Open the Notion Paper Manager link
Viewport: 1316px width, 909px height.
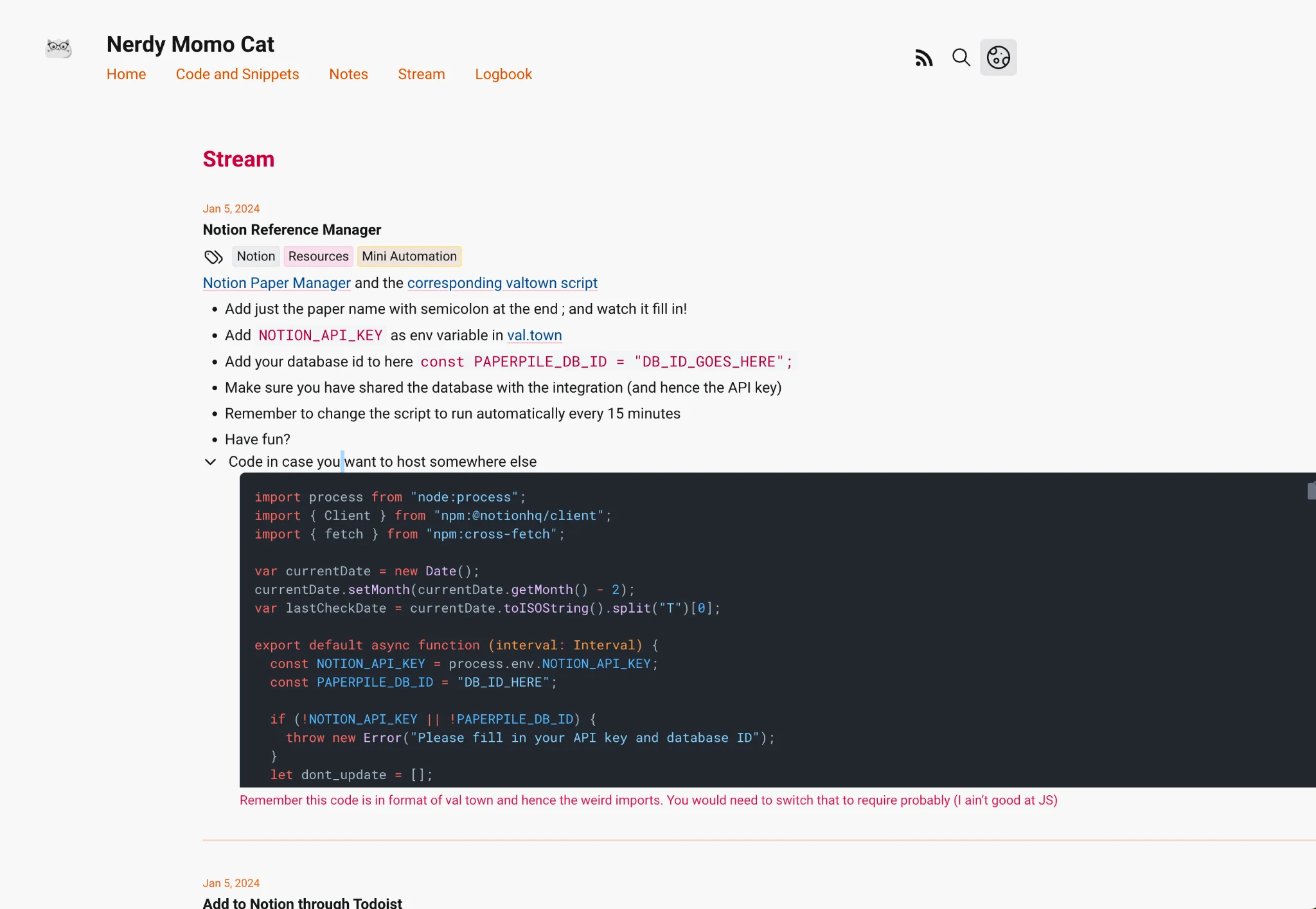(276, 283)
